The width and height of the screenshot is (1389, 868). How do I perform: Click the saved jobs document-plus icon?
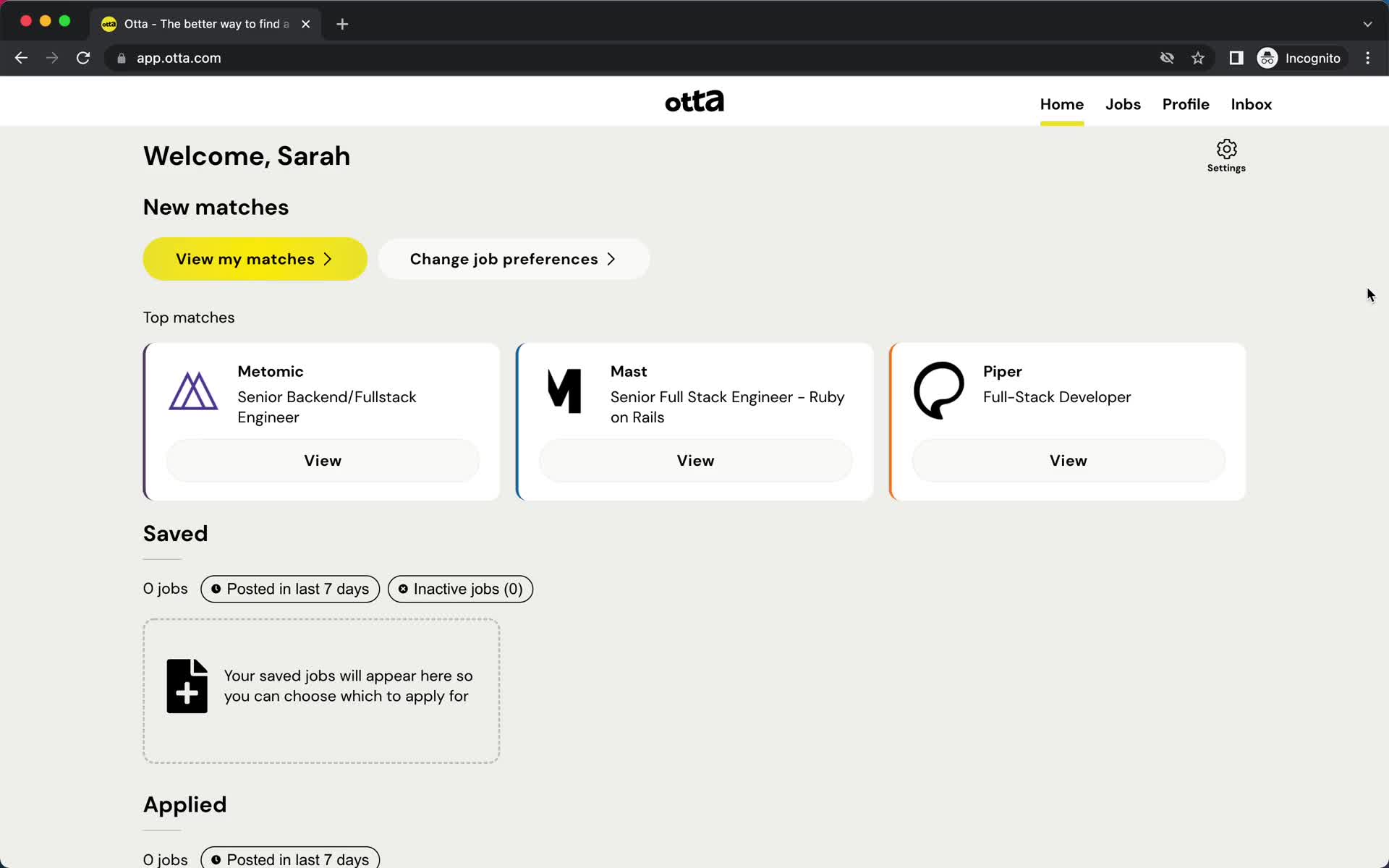pos(187,686)
